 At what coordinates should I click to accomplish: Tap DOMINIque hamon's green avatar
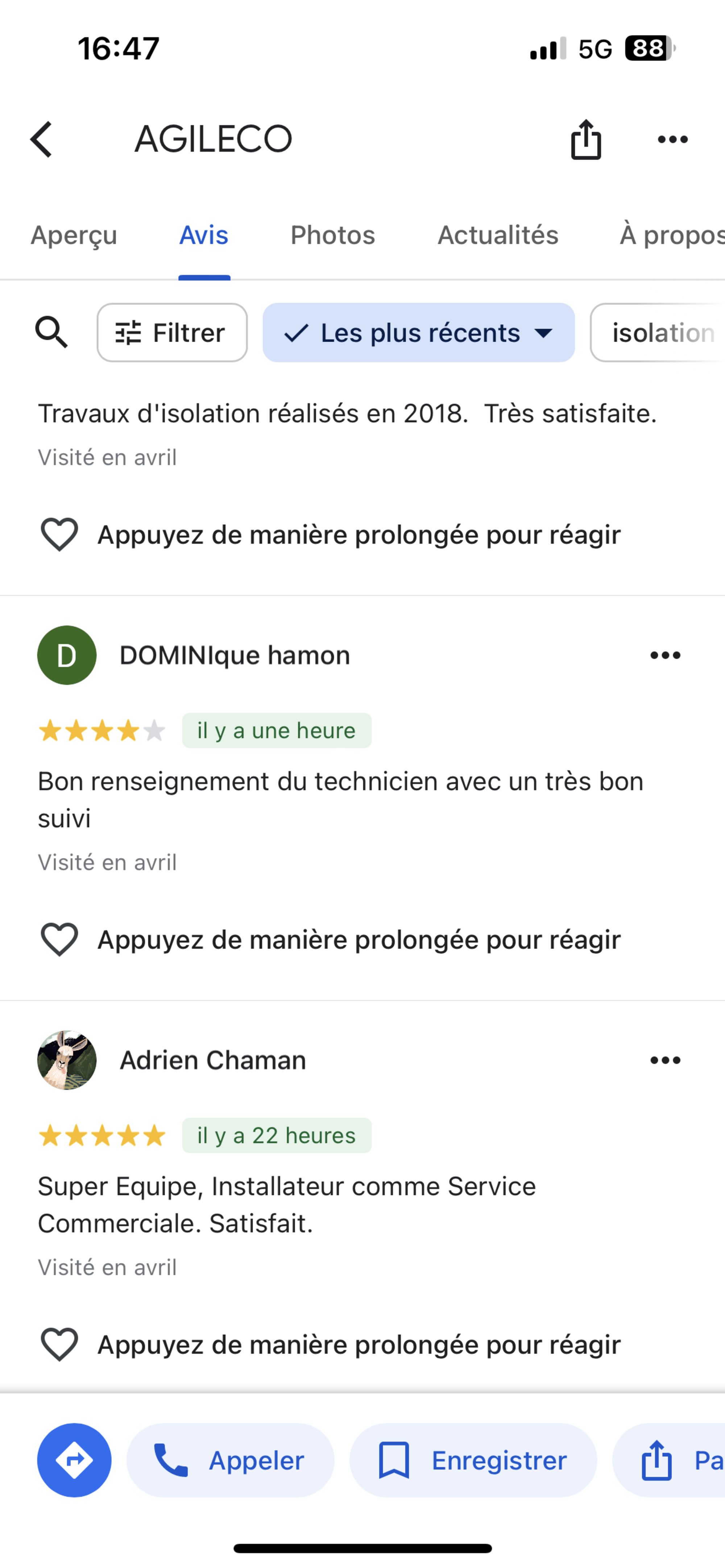tap(67, 655)
